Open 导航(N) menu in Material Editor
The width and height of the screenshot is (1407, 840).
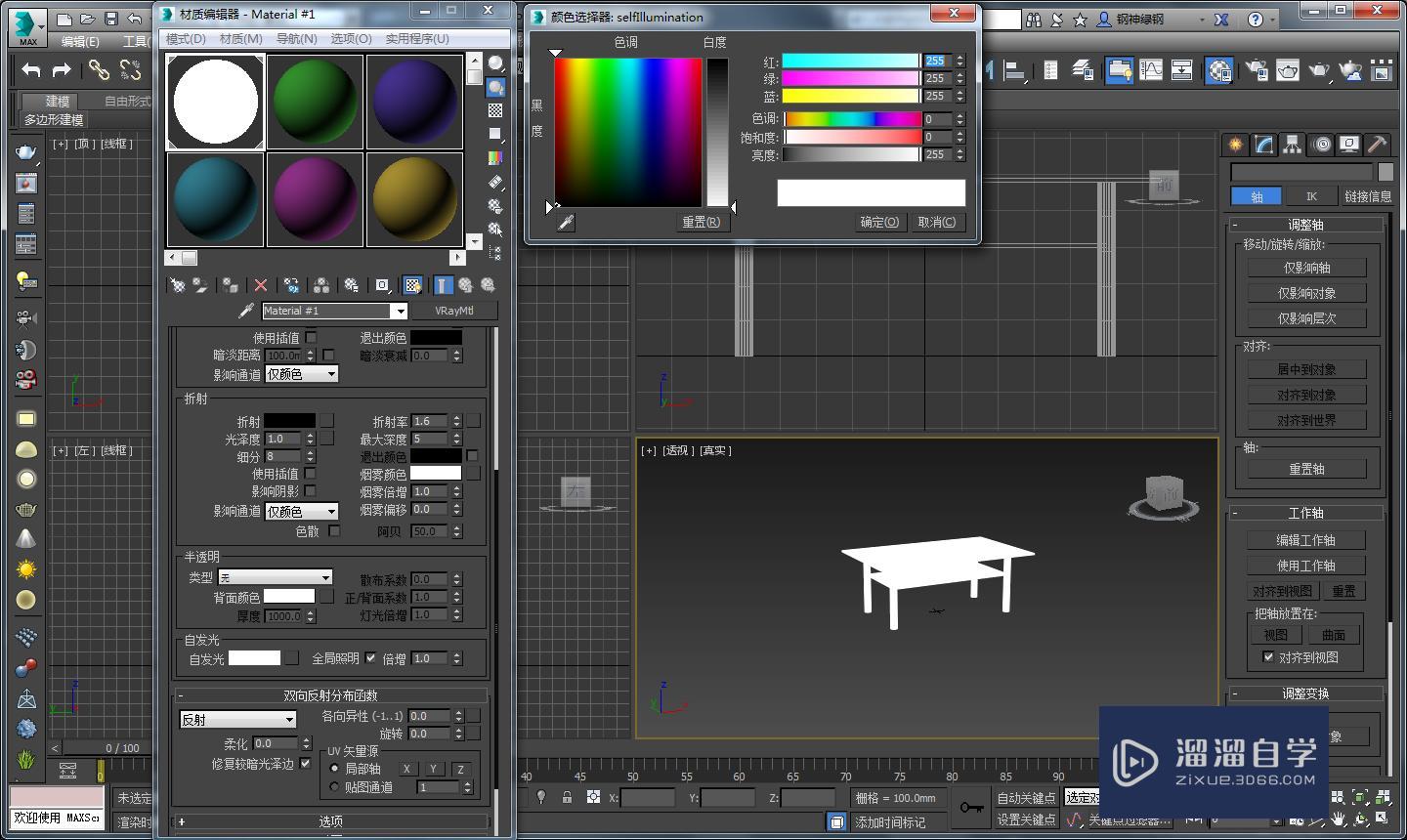[296, 38]
